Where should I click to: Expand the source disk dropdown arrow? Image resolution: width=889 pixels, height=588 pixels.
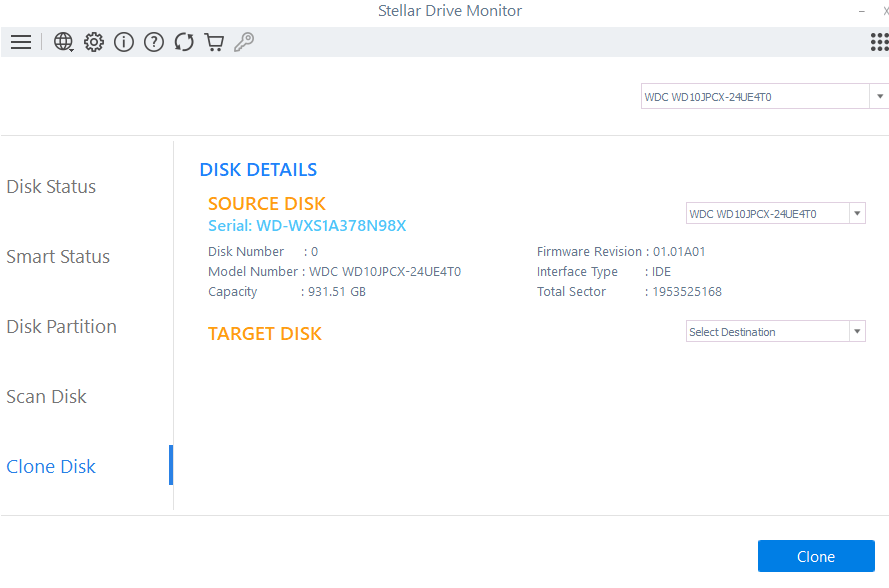point(857,213)
